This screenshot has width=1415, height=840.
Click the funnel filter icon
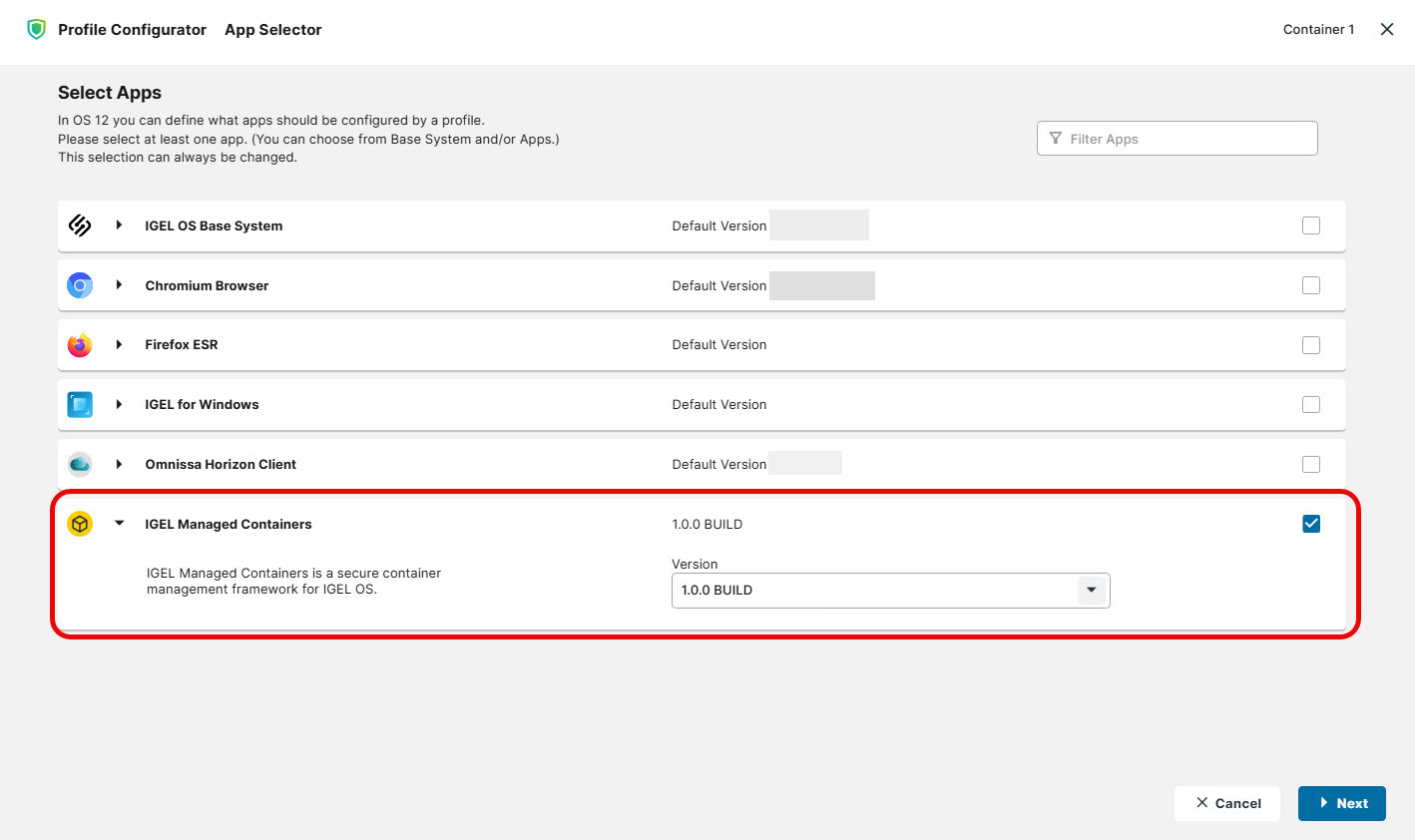pos(1056,139)
